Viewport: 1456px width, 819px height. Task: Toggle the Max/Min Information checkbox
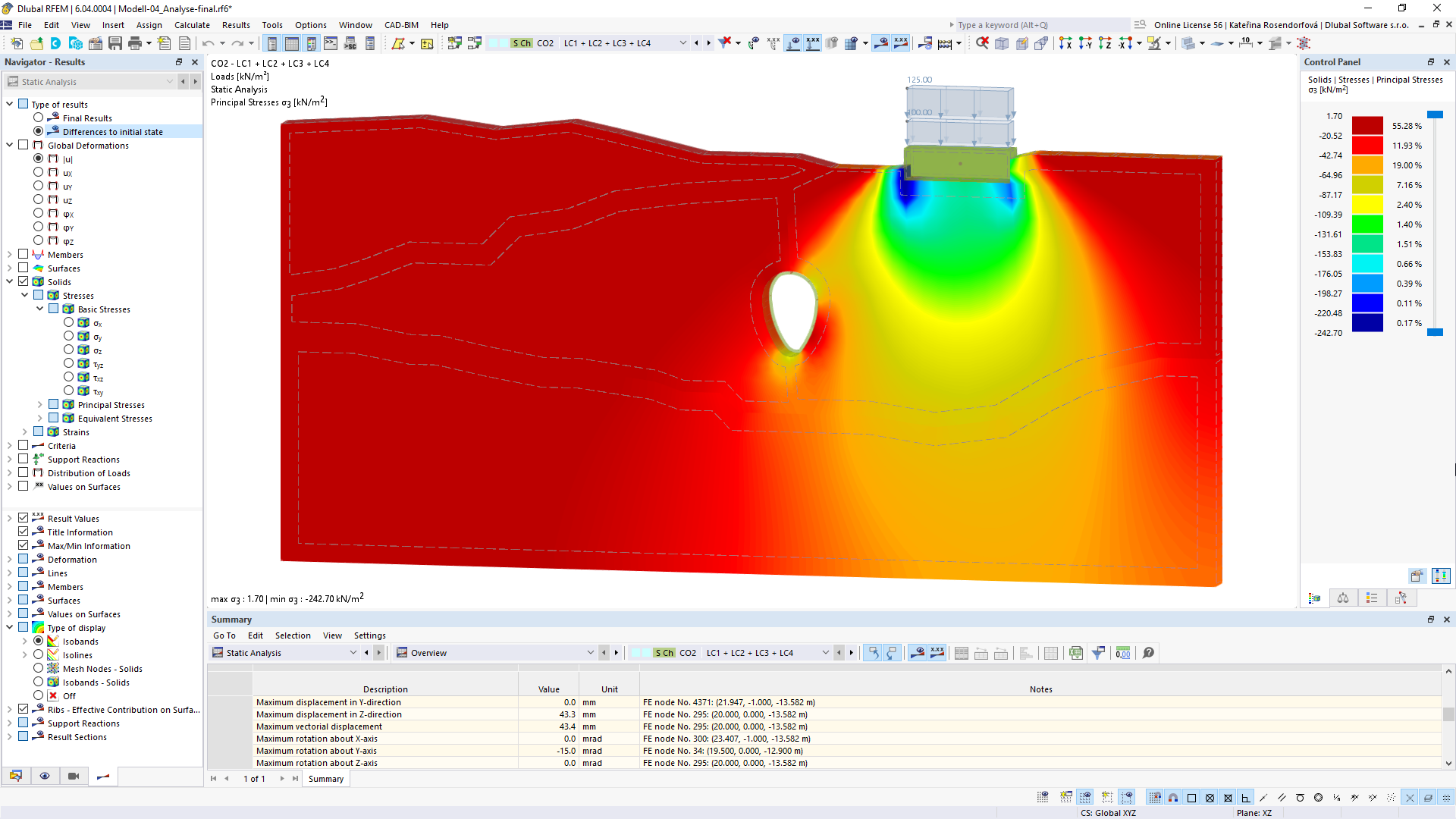coord(23,545)
